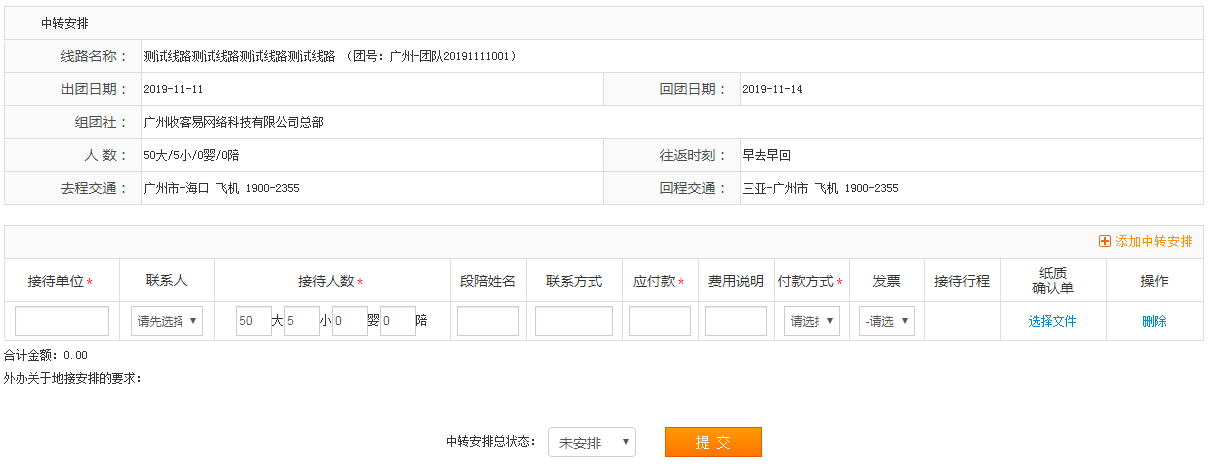Open the 中转安排总状态 status dropdown
1209x473 pixels.
(592, 443)
